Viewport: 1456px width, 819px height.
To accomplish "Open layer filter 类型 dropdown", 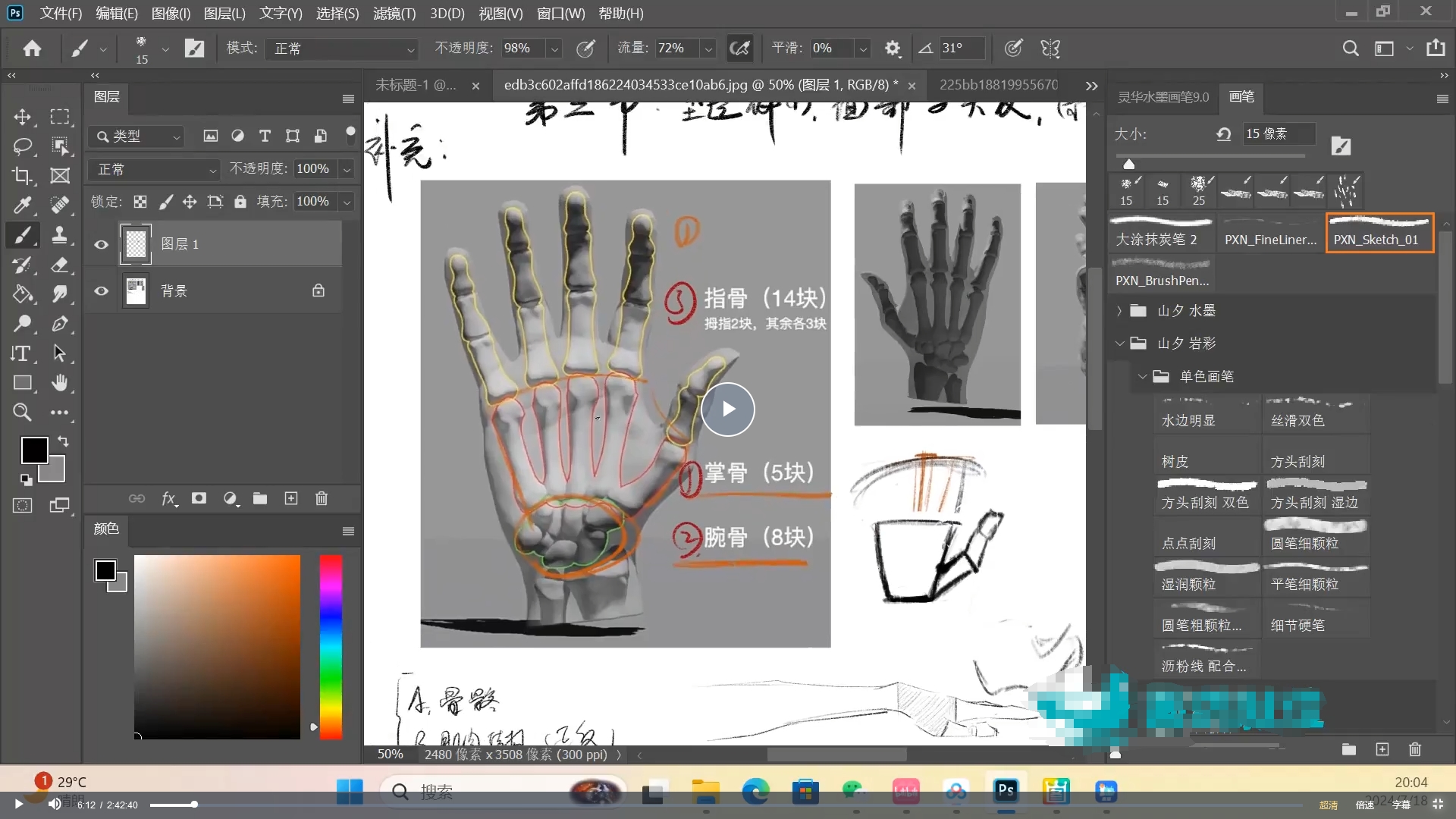I will (x=136, y=136).
